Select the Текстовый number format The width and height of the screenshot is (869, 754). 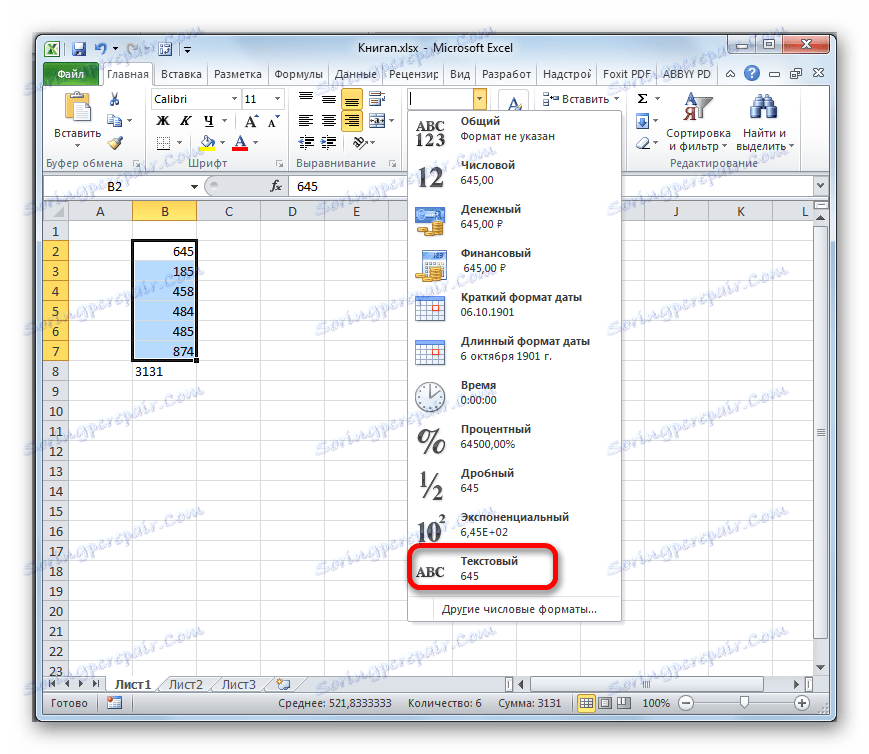click(x=514, y=568)
